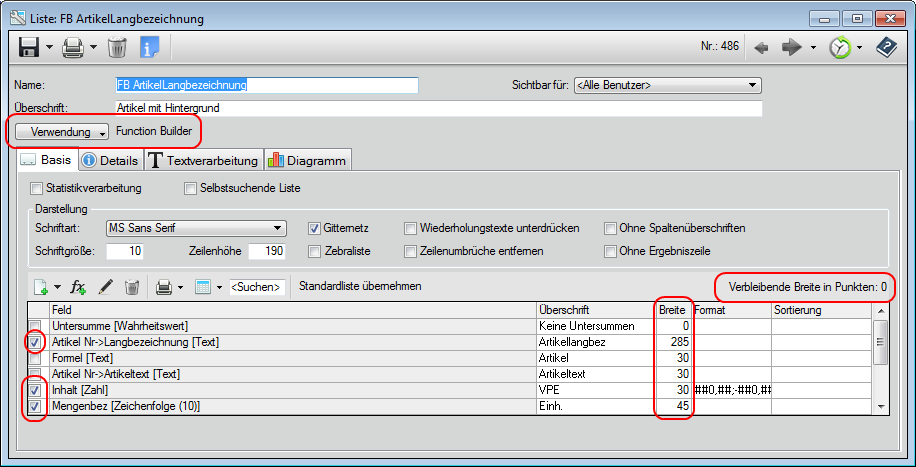This screenshot has width=916, height=467.
Task: Enable the Statistikverarbeitung checkbox
Action: coord(37,188)
